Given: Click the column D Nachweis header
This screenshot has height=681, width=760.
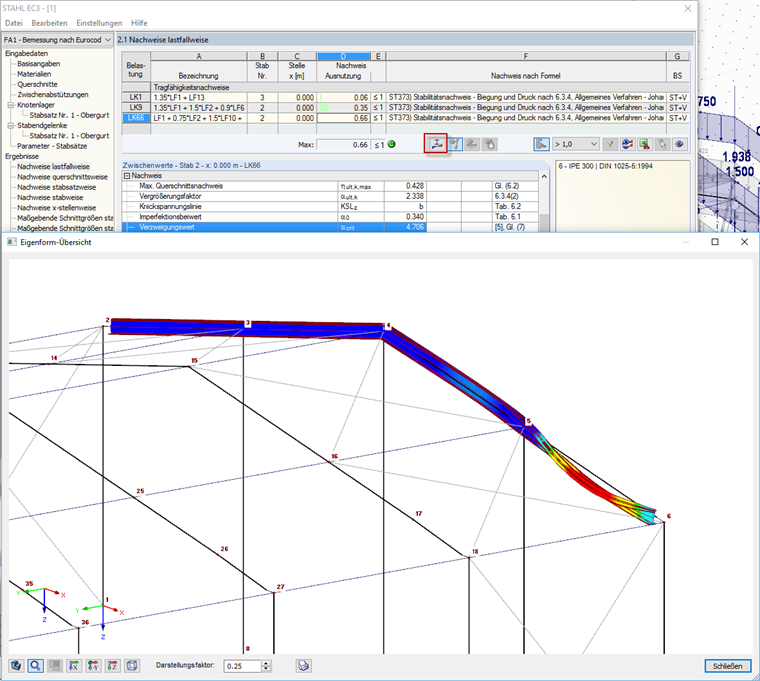Looking at the screenshot, I should coord(343,56).
